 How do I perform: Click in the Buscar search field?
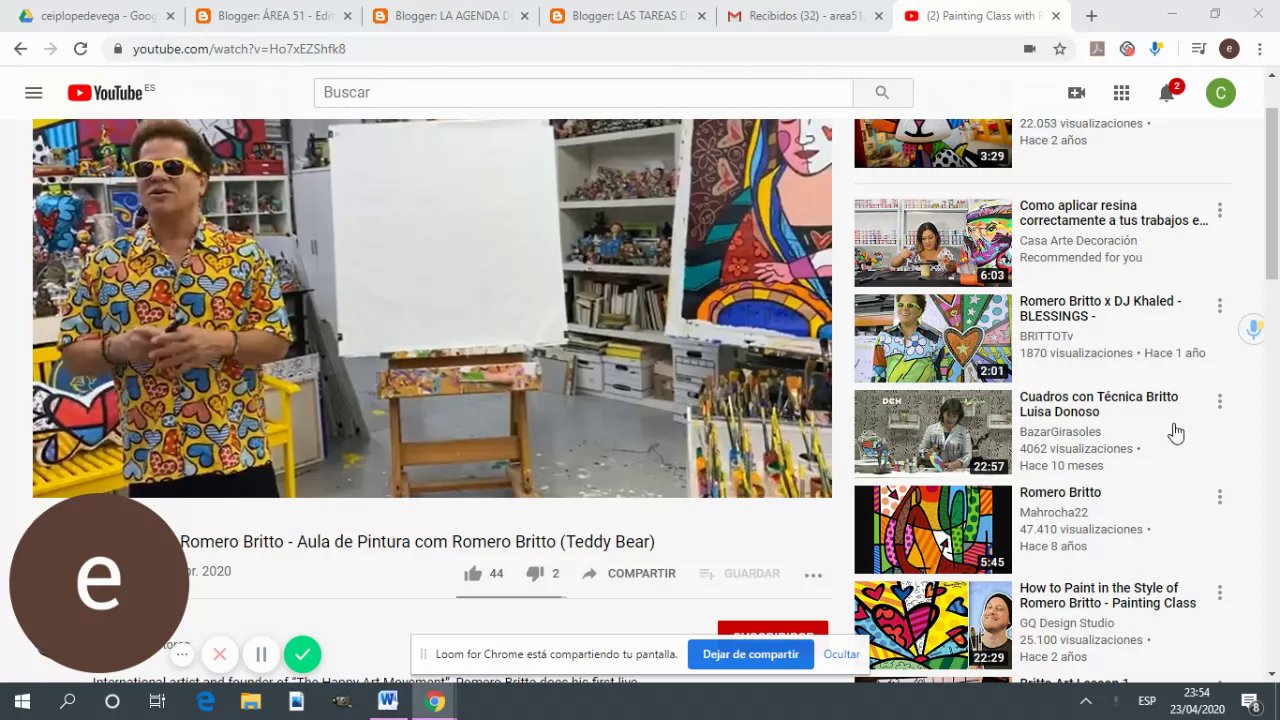(584, 92)
